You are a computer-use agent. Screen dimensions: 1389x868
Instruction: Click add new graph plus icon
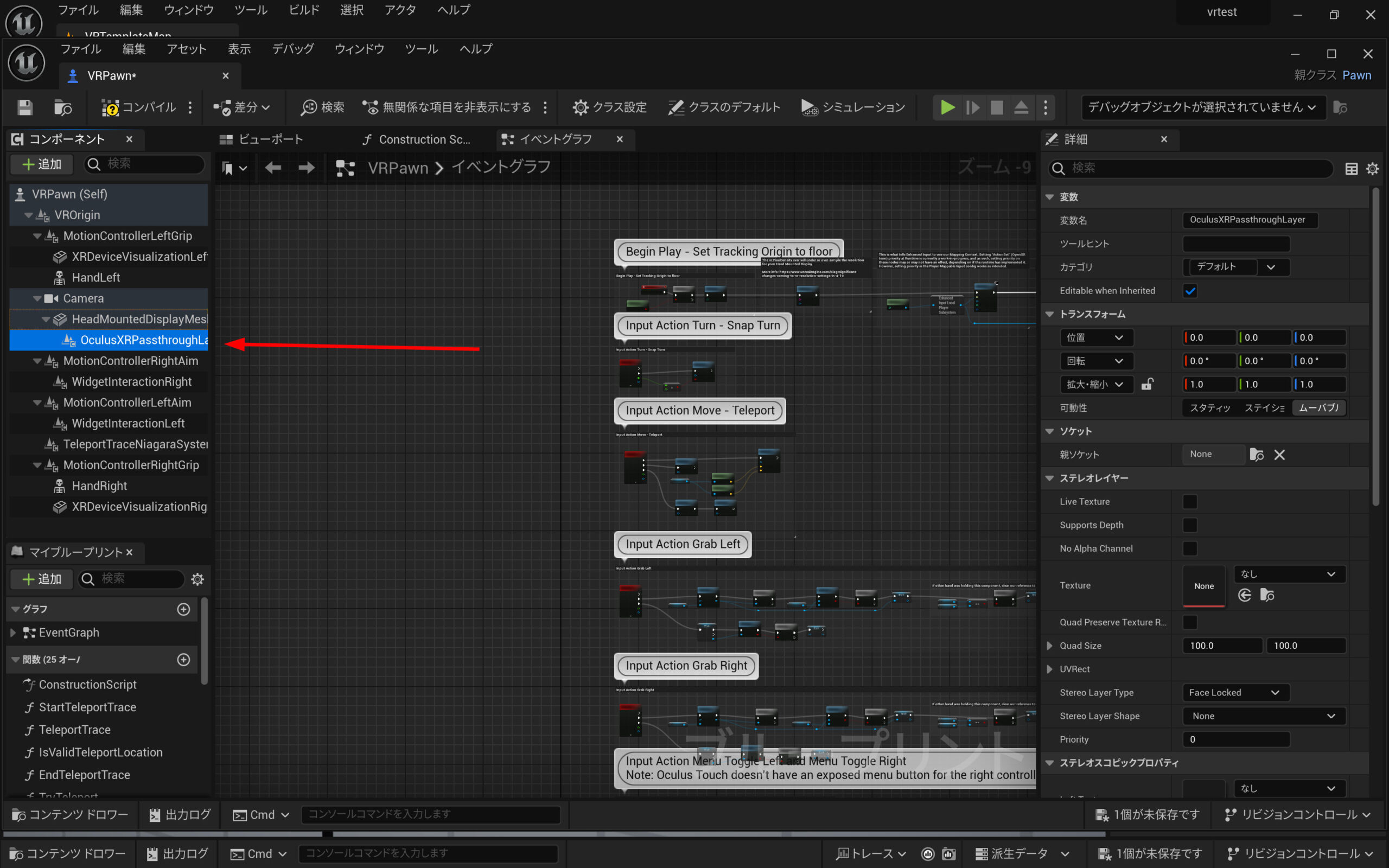[184, 609]
